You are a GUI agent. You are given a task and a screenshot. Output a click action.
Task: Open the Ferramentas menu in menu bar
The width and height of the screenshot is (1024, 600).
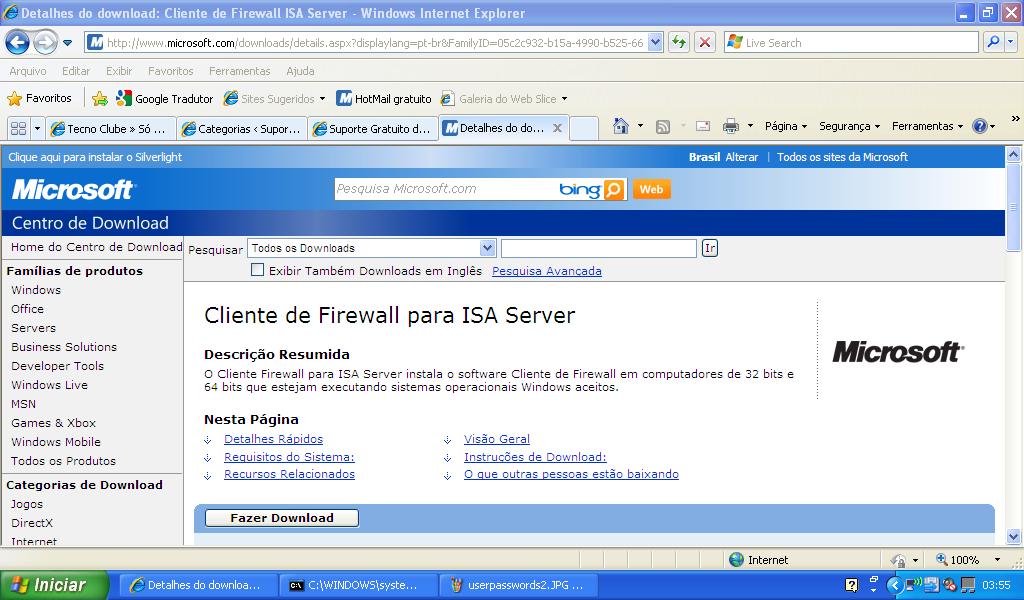[239, 71]
